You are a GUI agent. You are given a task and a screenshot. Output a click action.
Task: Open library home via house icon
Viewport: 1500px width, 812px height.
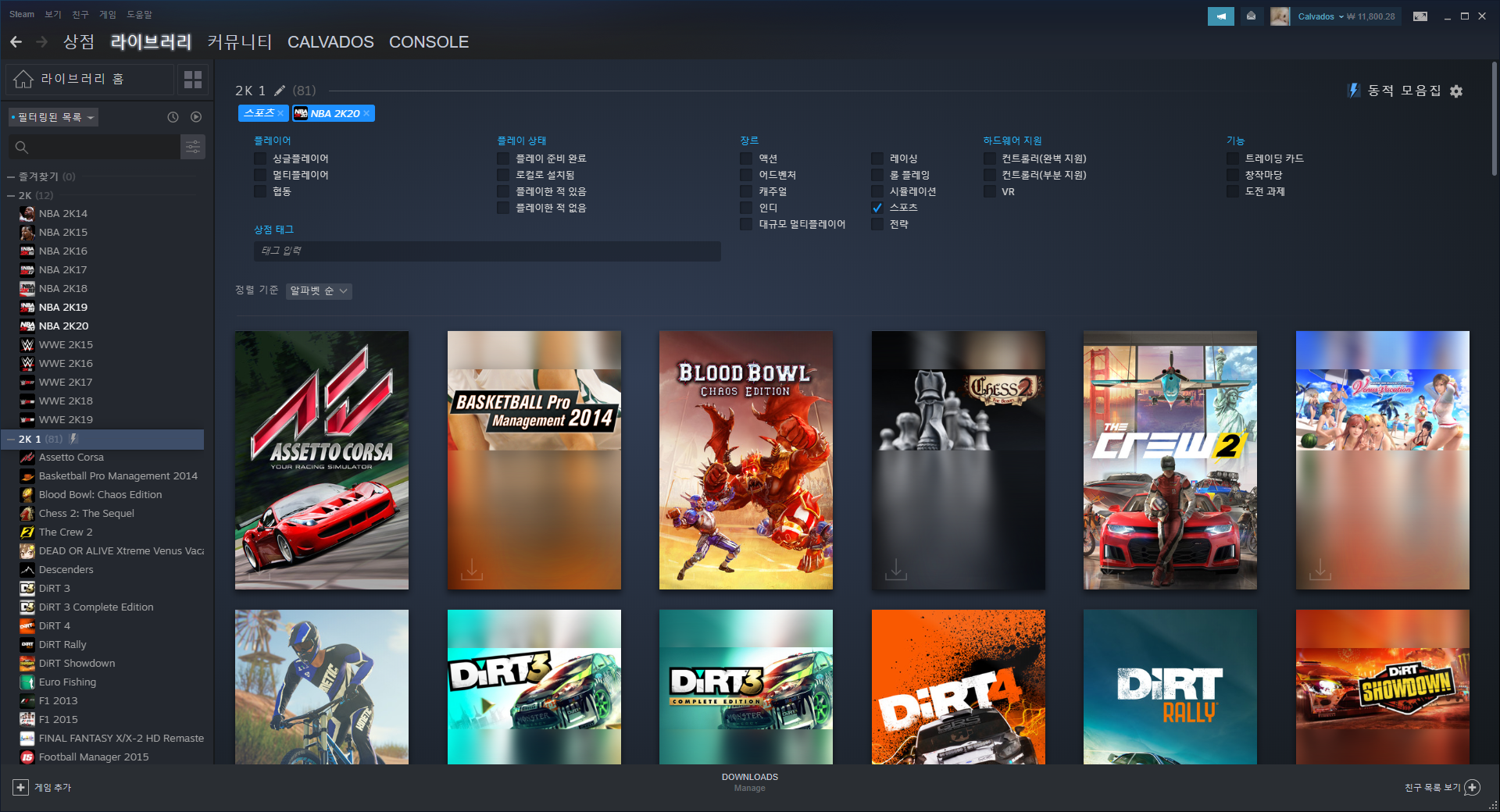point(23,79)
